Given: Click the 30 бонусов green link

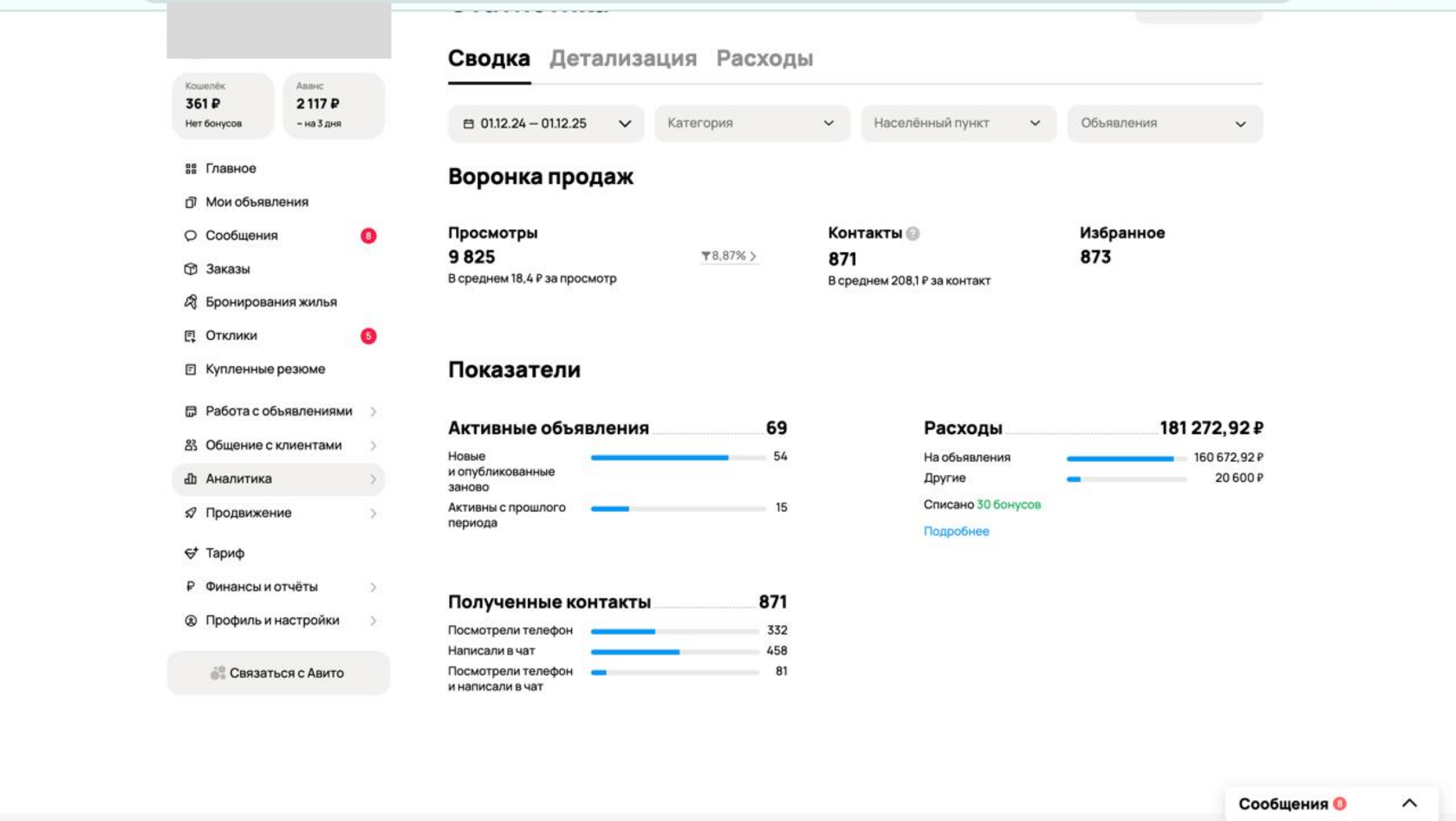Looking at the screenshot, I should pyautogui.click(x=1009, y=505).
